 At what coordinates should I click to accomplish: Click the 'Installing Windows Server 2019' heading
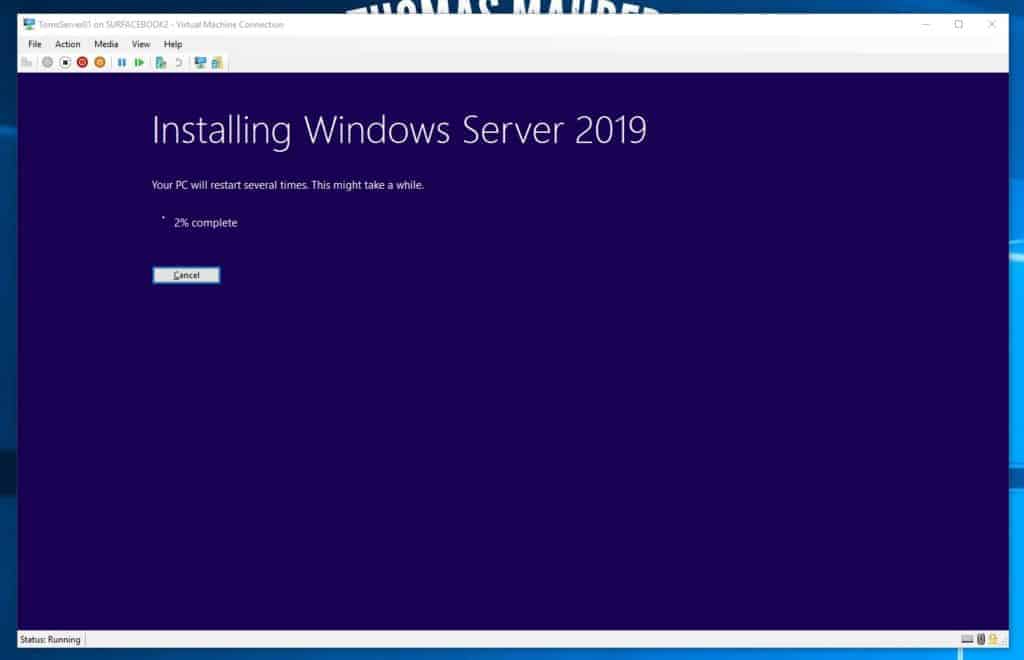pos(399,130)
